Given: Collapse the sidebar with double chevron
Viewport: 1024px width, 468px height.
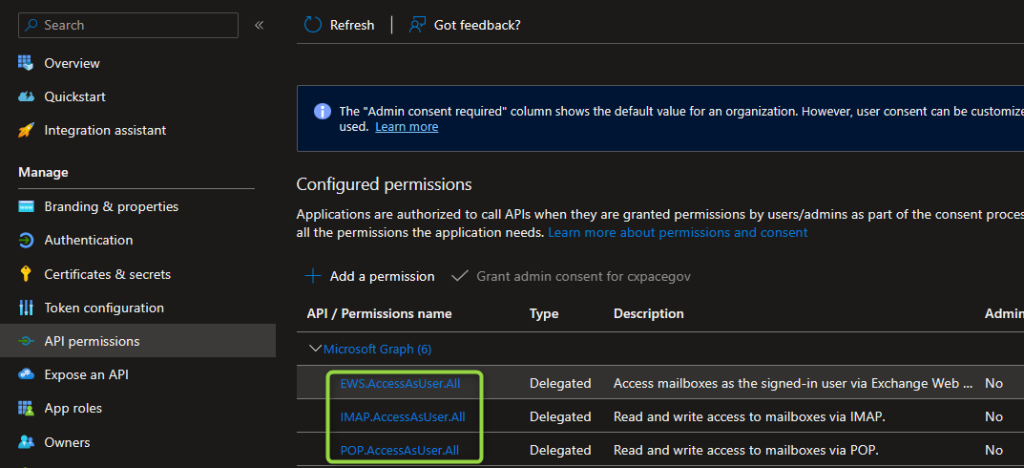Looking at the screenshot, I should pyautogui.click(x=259, y=25).
